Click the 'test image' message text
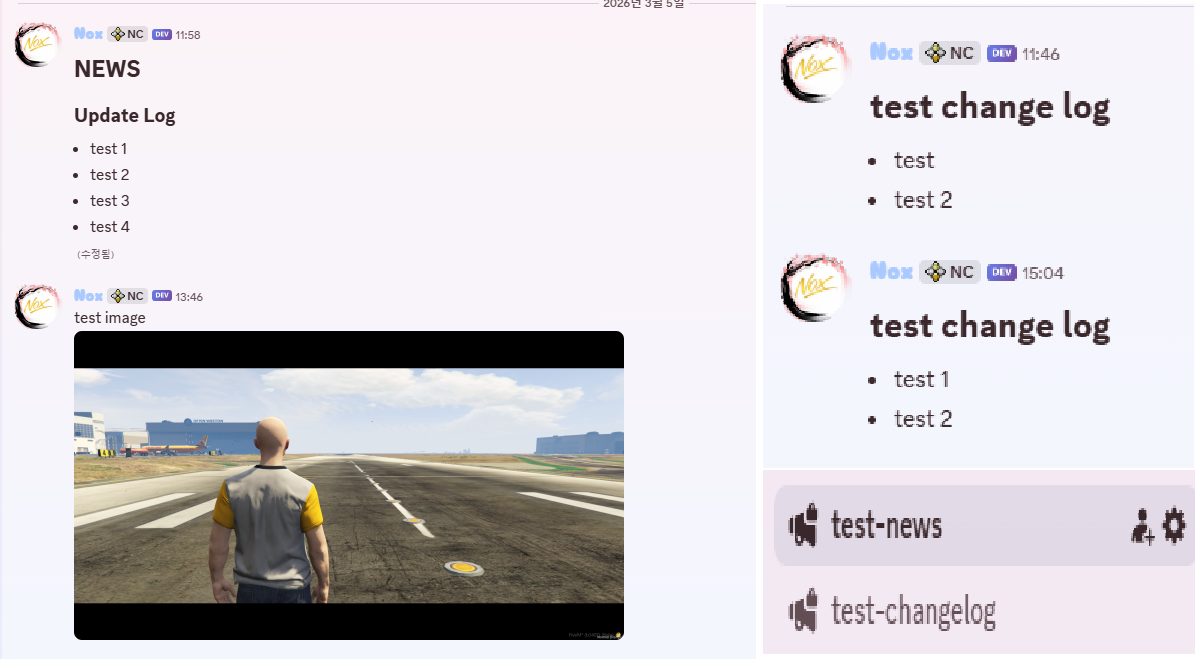The height and width of the screenshot is (659, 1195). 110,318
